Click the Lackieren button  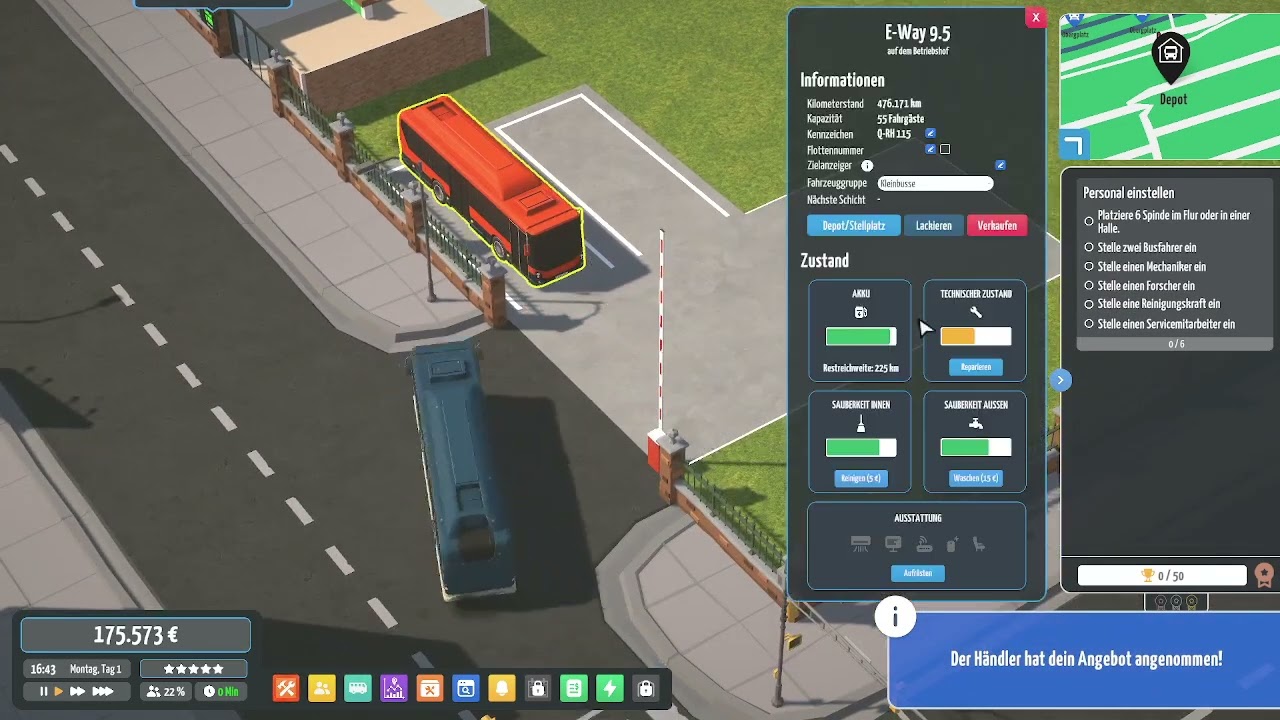click(934, 225)
